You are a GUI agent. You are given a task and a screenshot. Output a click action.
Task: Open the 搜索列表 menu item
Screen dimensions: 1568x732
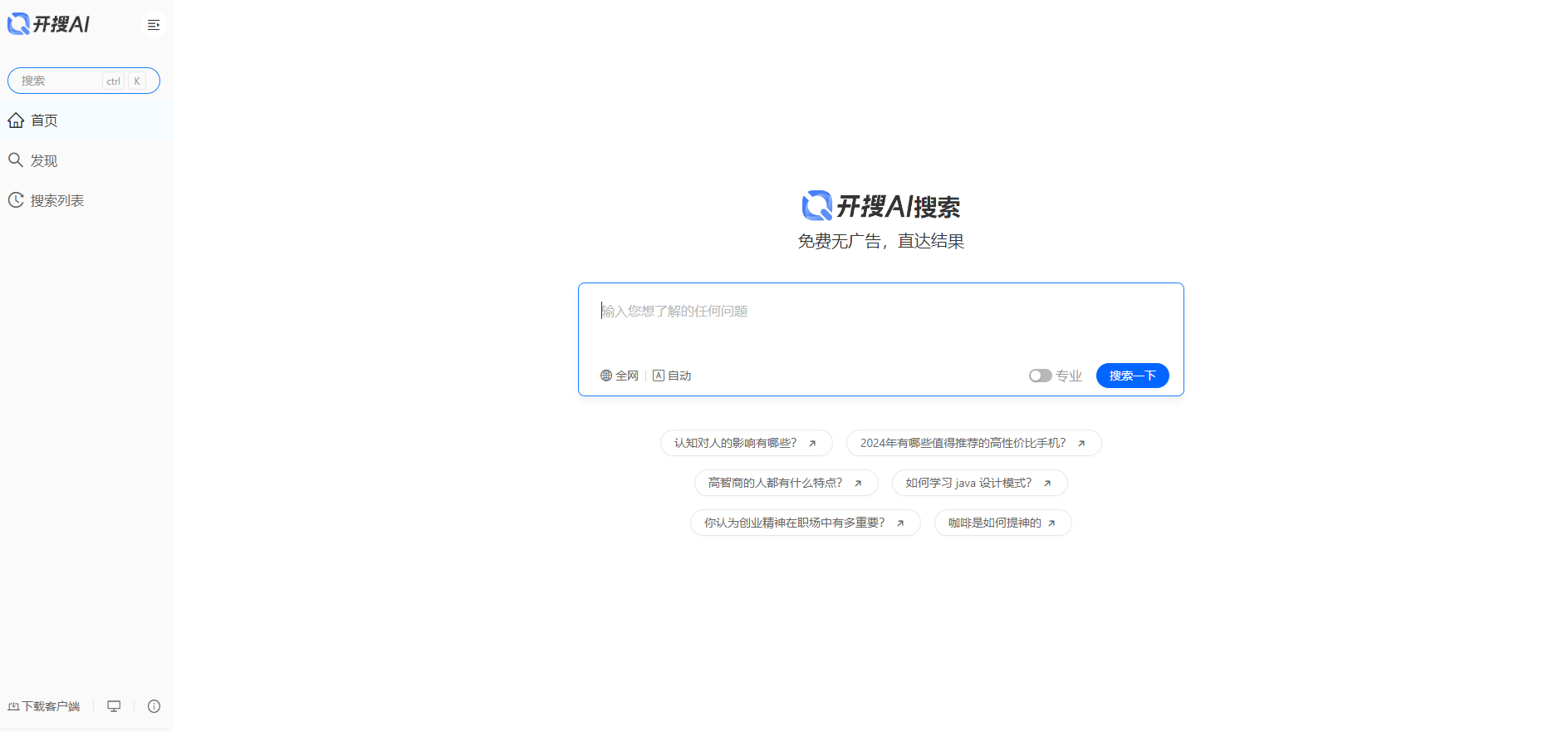[x=57, y=200]
